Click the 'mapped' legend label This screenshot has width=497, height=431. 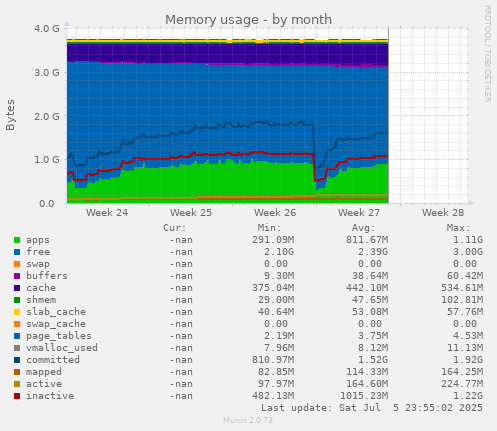tap(44, 372)
